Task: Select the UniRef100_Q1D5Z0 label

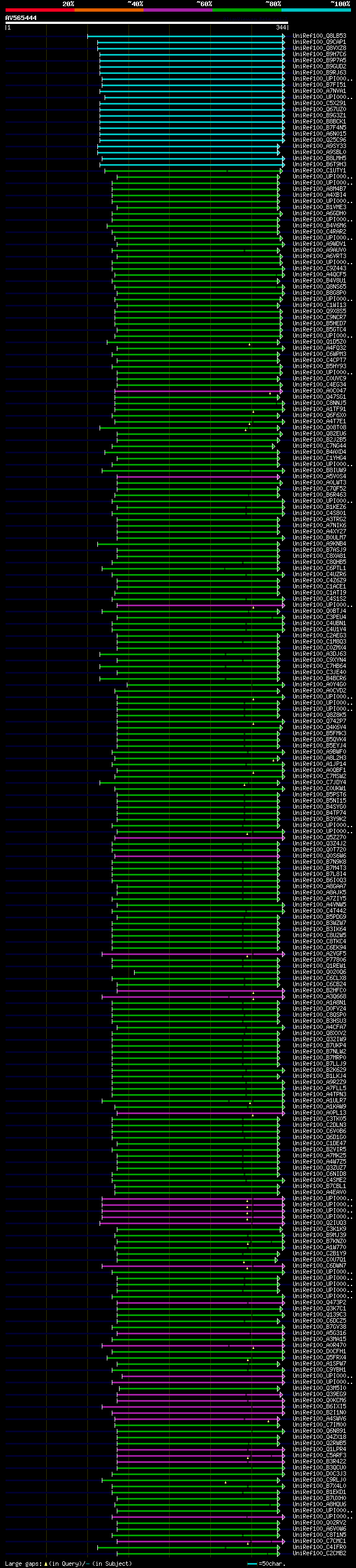Action: 319,342
